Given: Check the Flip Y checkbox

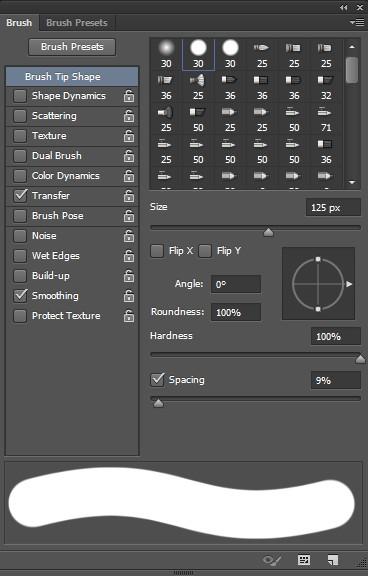Looking at the screenshot, I should (x=205, y=251).
